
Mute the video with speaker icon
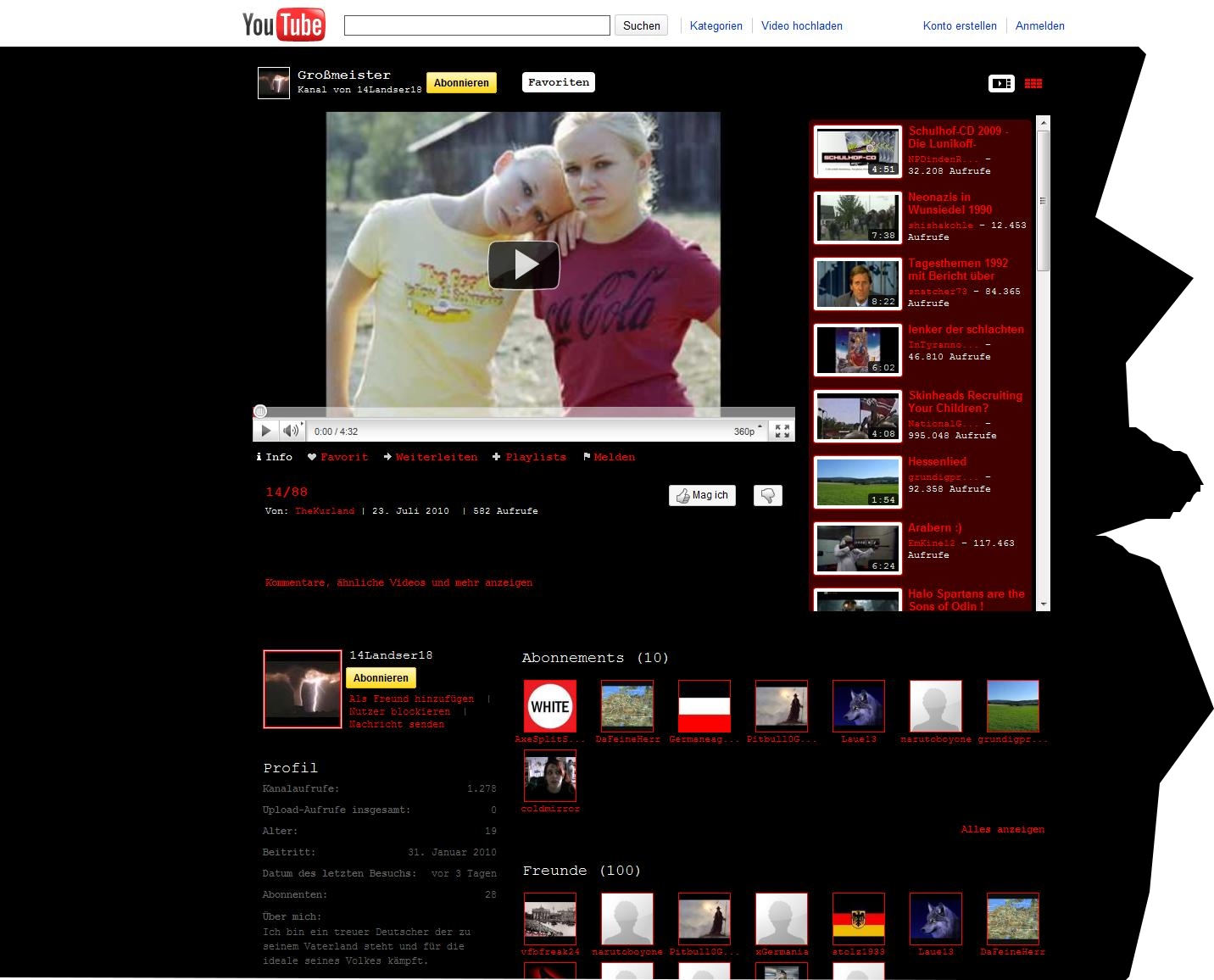[x=291, y=431]
